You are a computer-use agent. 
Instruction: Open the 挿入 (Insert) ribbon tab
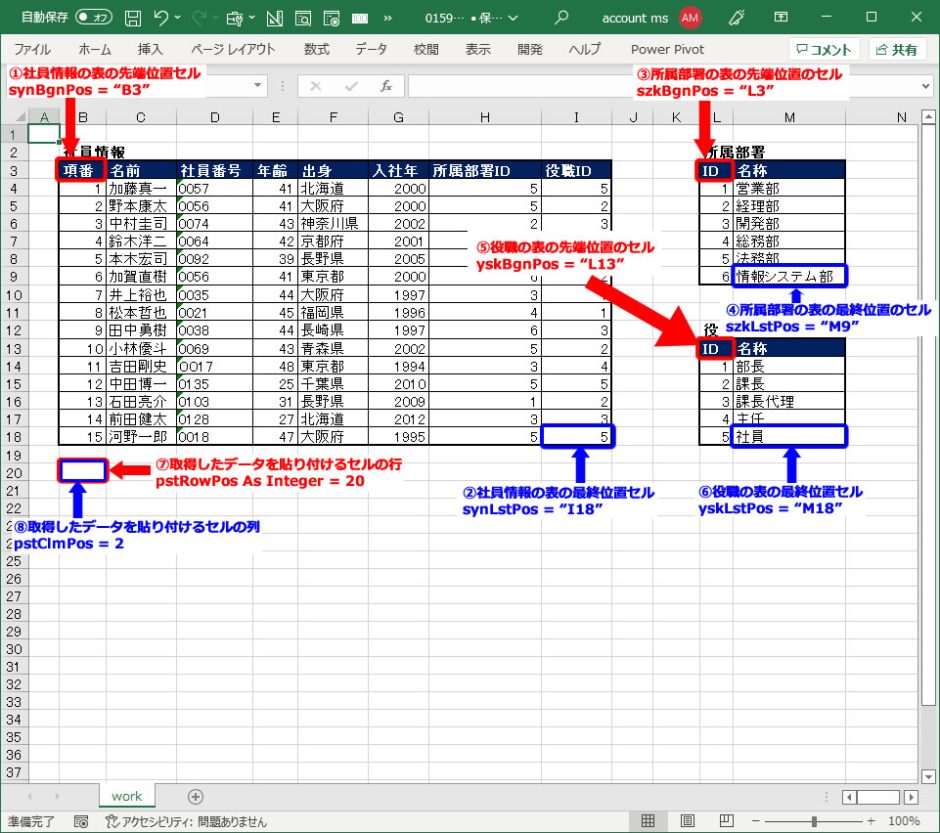click(x=150, y=49)
